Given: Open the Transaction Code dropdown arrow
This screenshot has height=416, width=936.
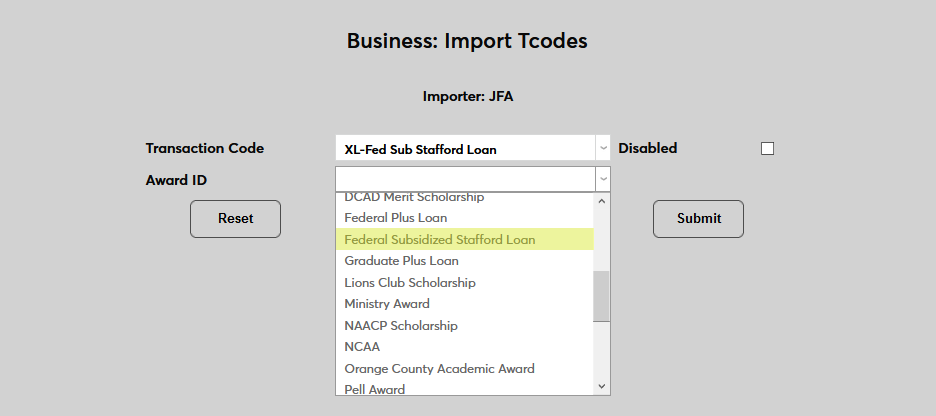Looking at the screenshot, I should 603,149.
